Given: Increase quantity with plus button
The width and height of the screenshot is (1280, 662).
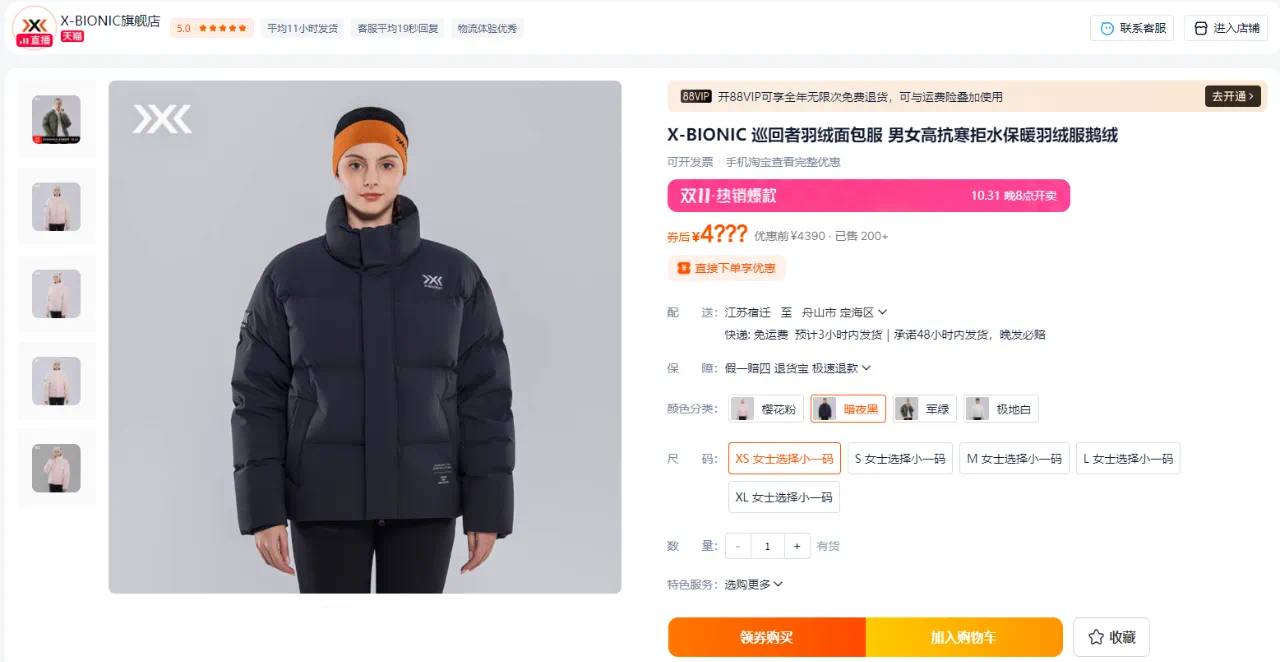Looking at the screenshot, I should pyautogui.click(x=796, y=546).
